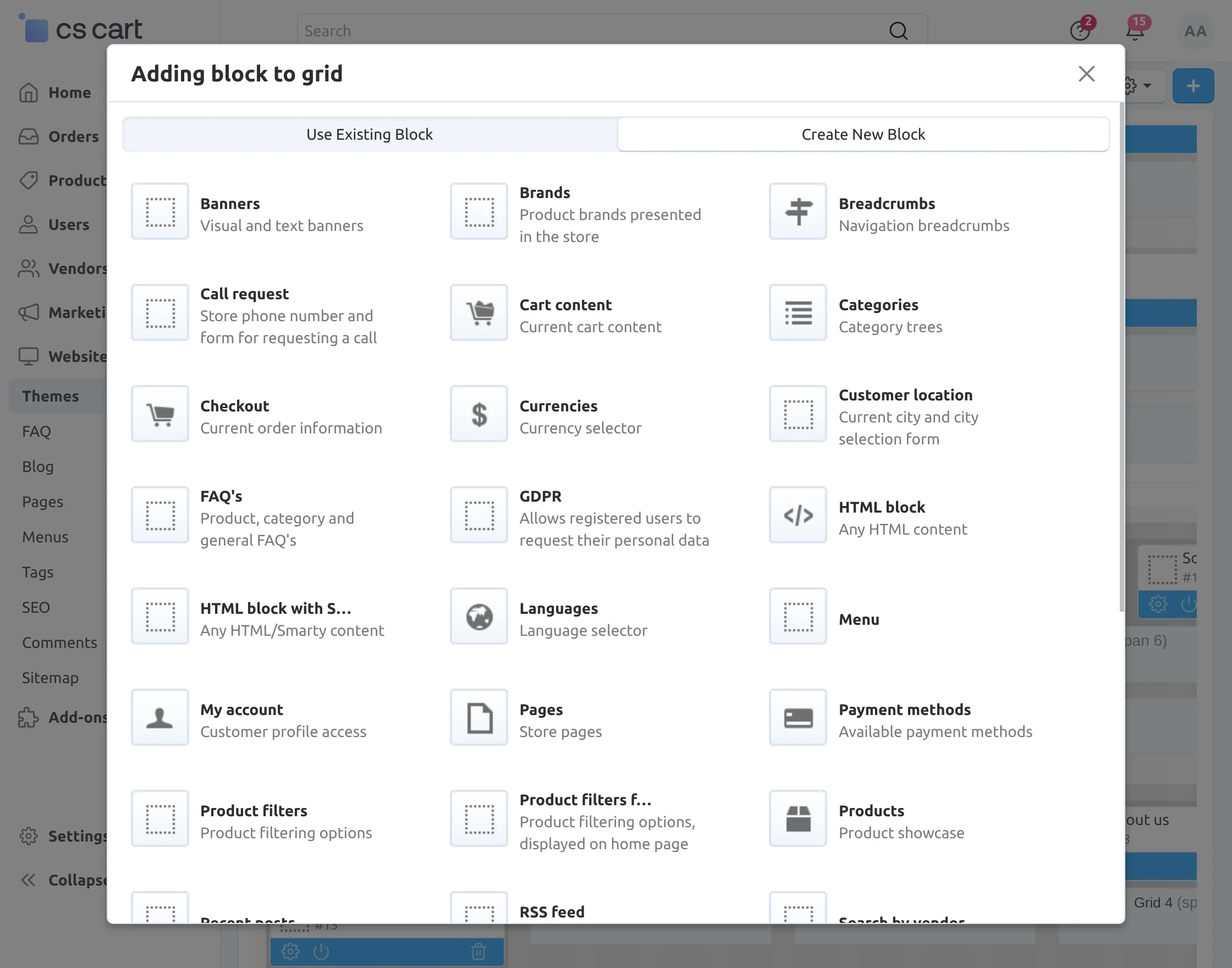
Task: Switch to Create New Block tab
Action: tap(863, 134)
